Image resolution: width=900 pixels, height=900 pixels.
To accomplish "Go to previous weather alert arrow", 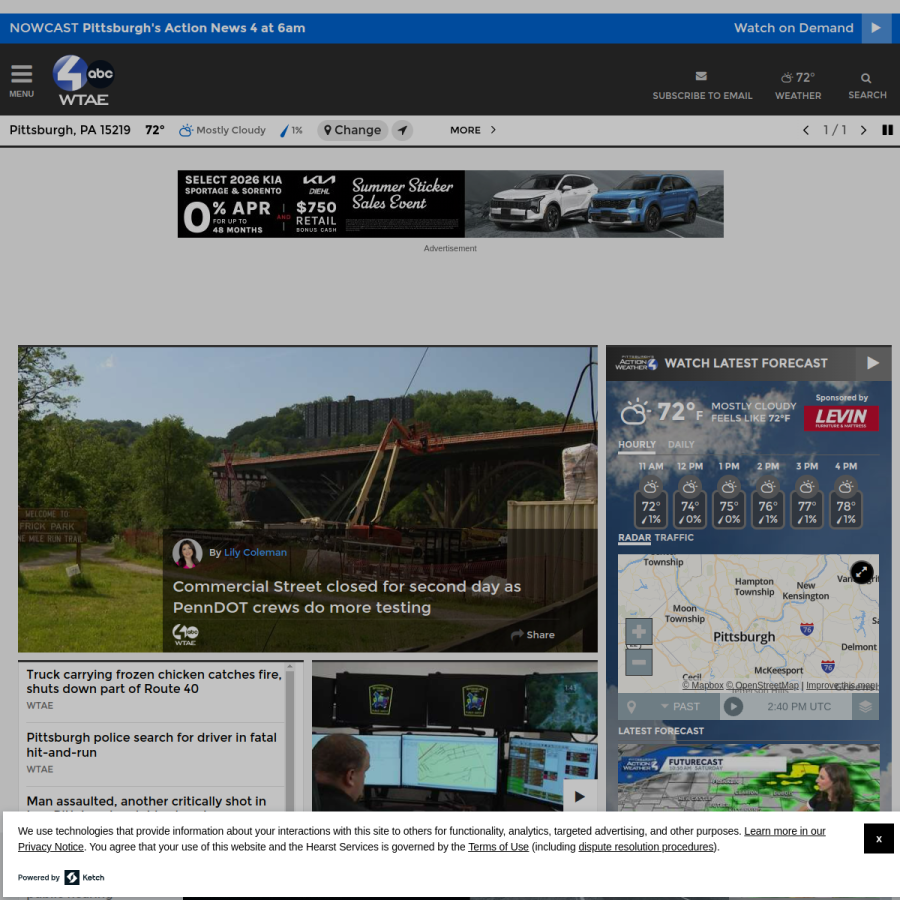I will click(x=805, y=130).
